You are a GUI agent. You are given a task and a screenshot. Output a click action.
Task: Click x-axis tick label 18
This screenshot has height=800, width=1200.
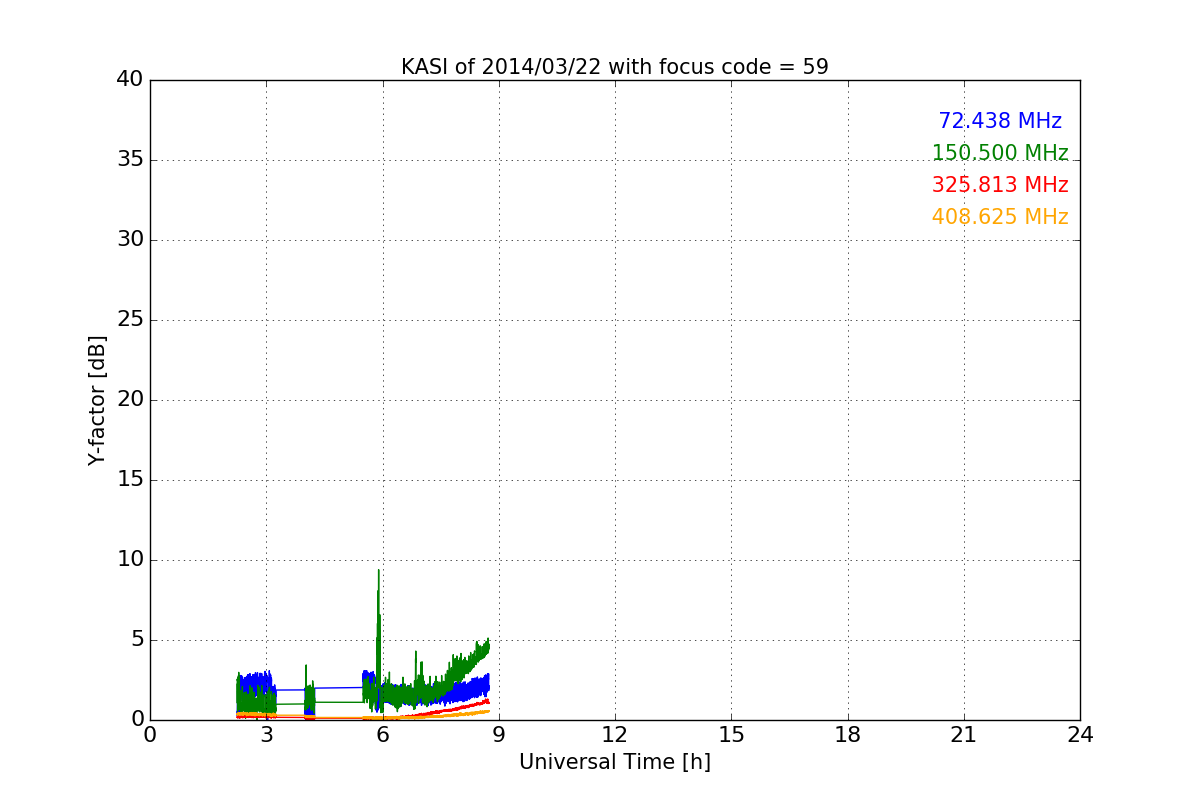[x=848, y=735]
